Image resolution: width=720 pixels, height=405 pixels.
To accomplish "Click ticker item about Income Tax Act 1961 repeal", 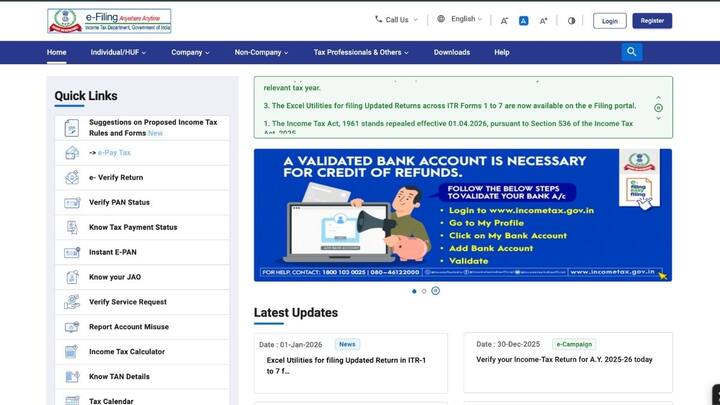I will tap(448, 126).
